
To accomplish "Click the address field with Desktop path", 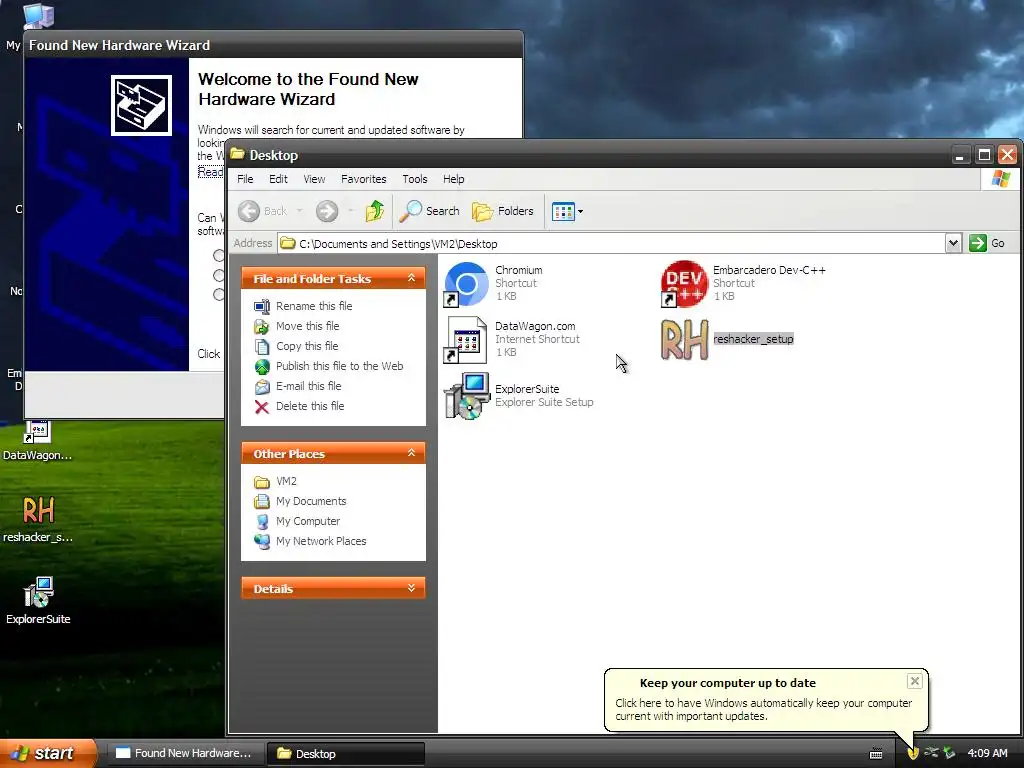I will coord(611,244).
